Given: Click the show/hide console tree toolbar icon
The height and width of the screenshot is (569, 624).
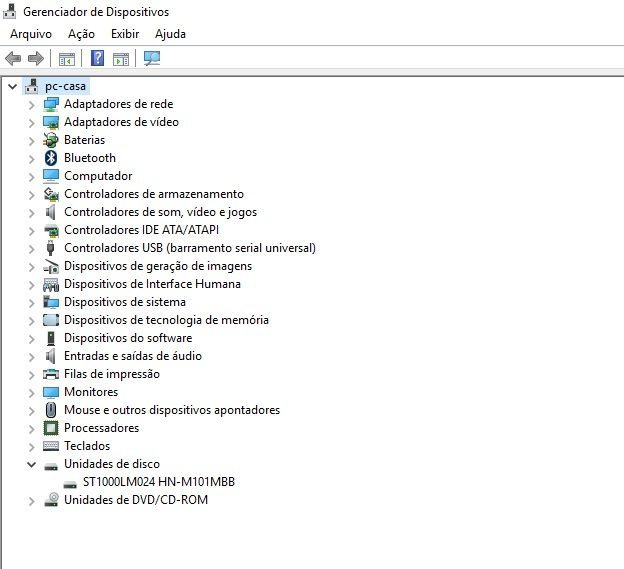Looking at the screenshot, I should point(66,59).
